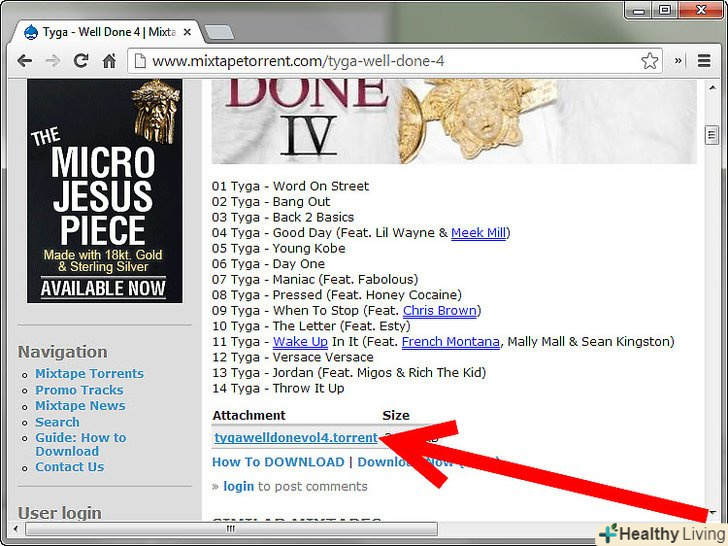Click the vertical scrollbar up arrow
Viewport: 728px width, 546px height.
point(712,88)
